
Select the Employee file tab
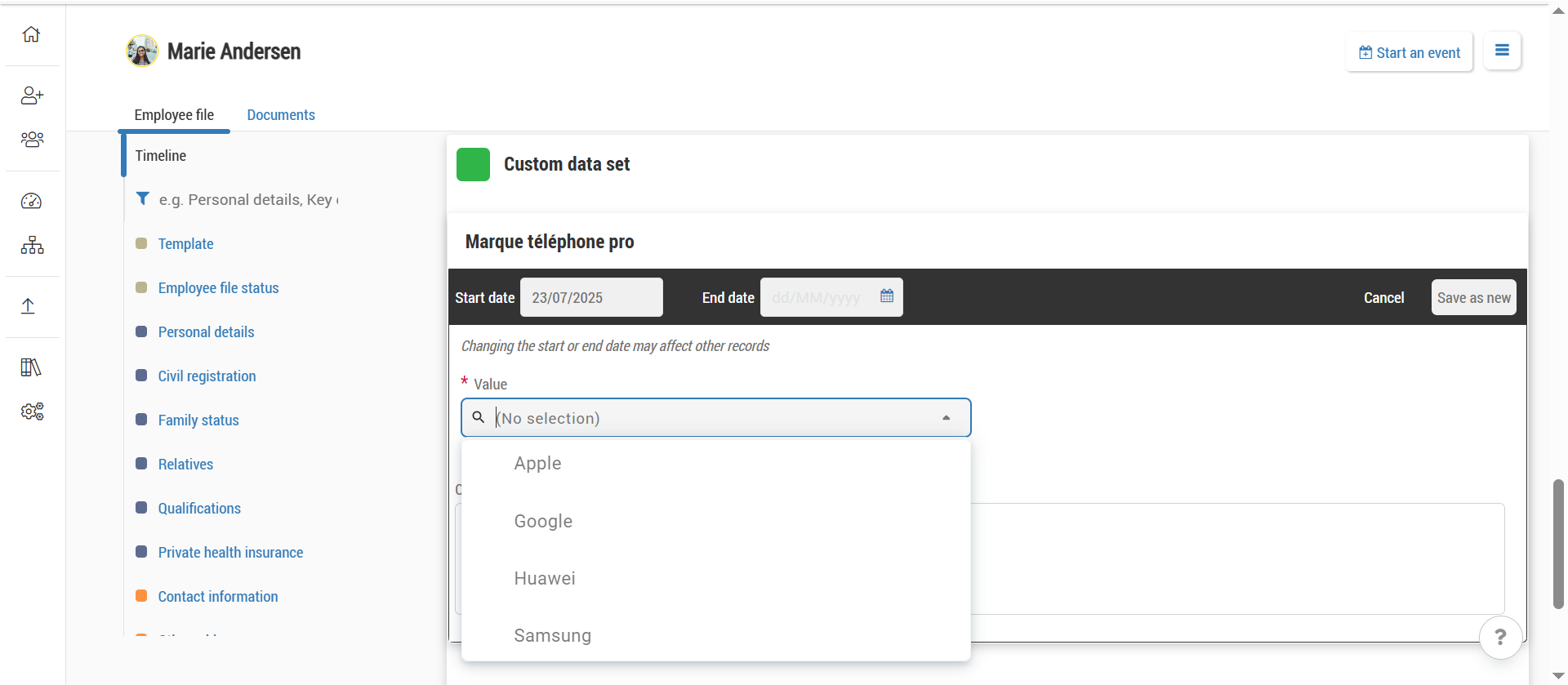[x=174, y=115]
